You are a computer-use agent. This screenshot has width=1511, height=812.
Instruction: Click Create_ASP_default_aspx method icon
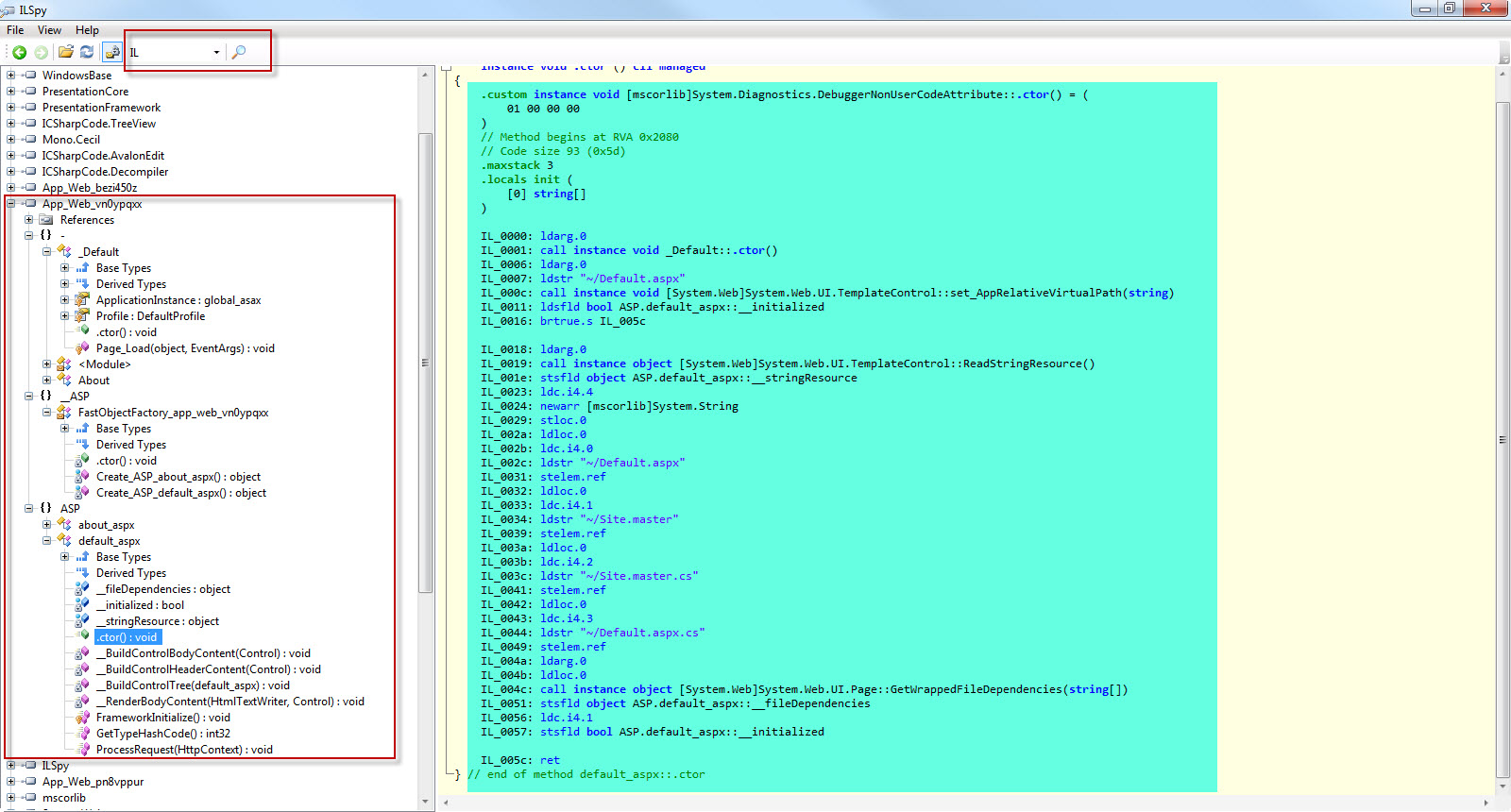click(82, 492)
